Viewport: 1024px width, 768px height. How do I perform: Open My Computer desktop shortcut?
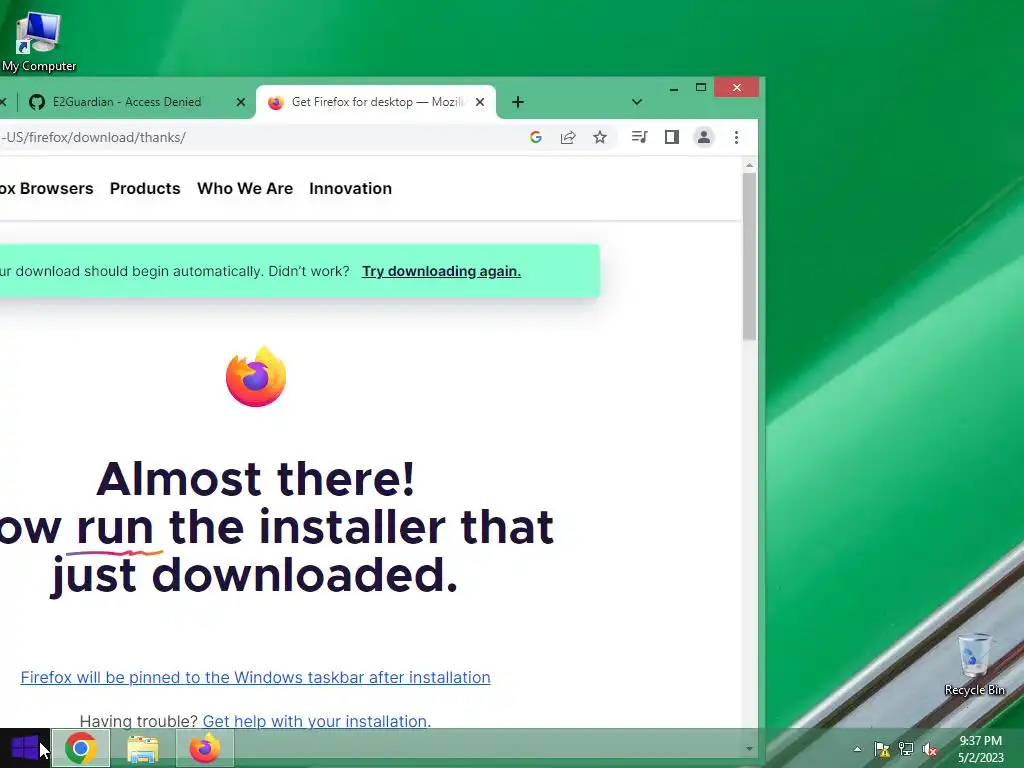39,42
